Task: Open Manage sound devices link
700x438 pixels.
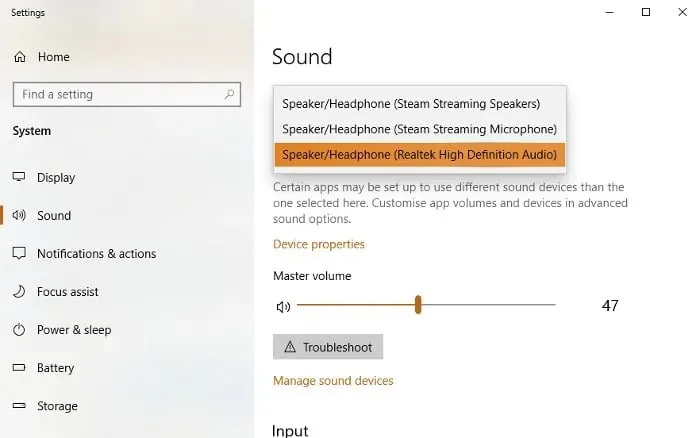Action: (x=333, y=380)
